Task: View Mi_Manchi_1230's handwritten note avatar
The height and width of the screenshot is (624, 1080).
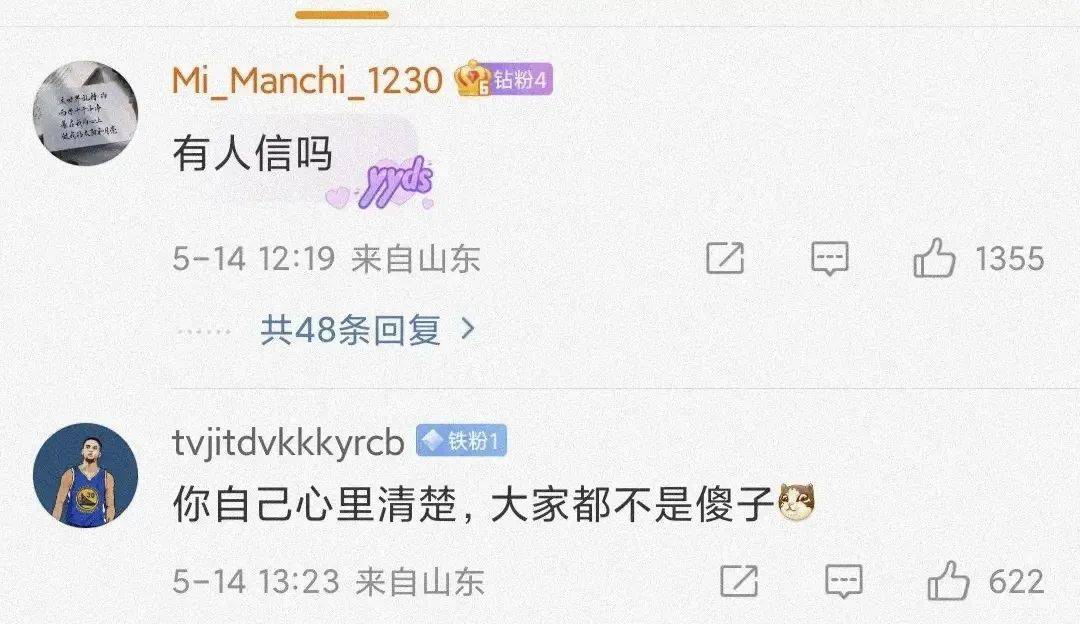Action: click(x=85, y=114)
